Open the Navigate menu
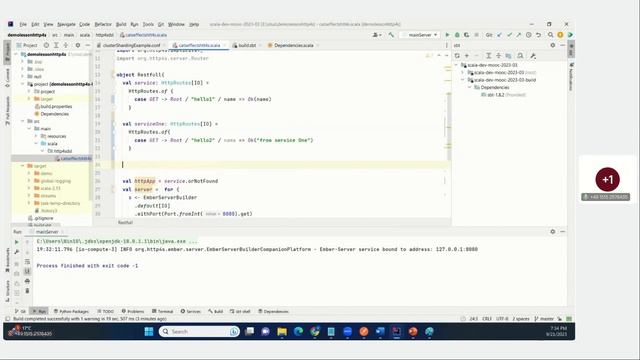 (66, 24)
